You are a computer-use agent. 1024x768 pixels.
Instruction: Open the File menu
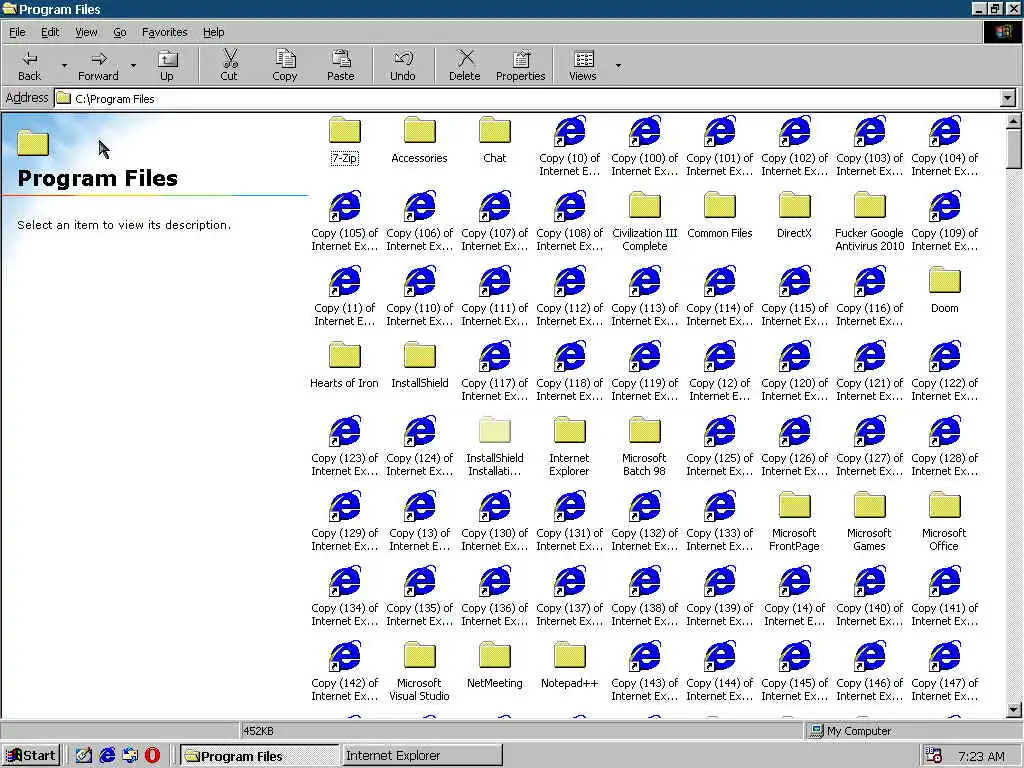coord(17,32)
